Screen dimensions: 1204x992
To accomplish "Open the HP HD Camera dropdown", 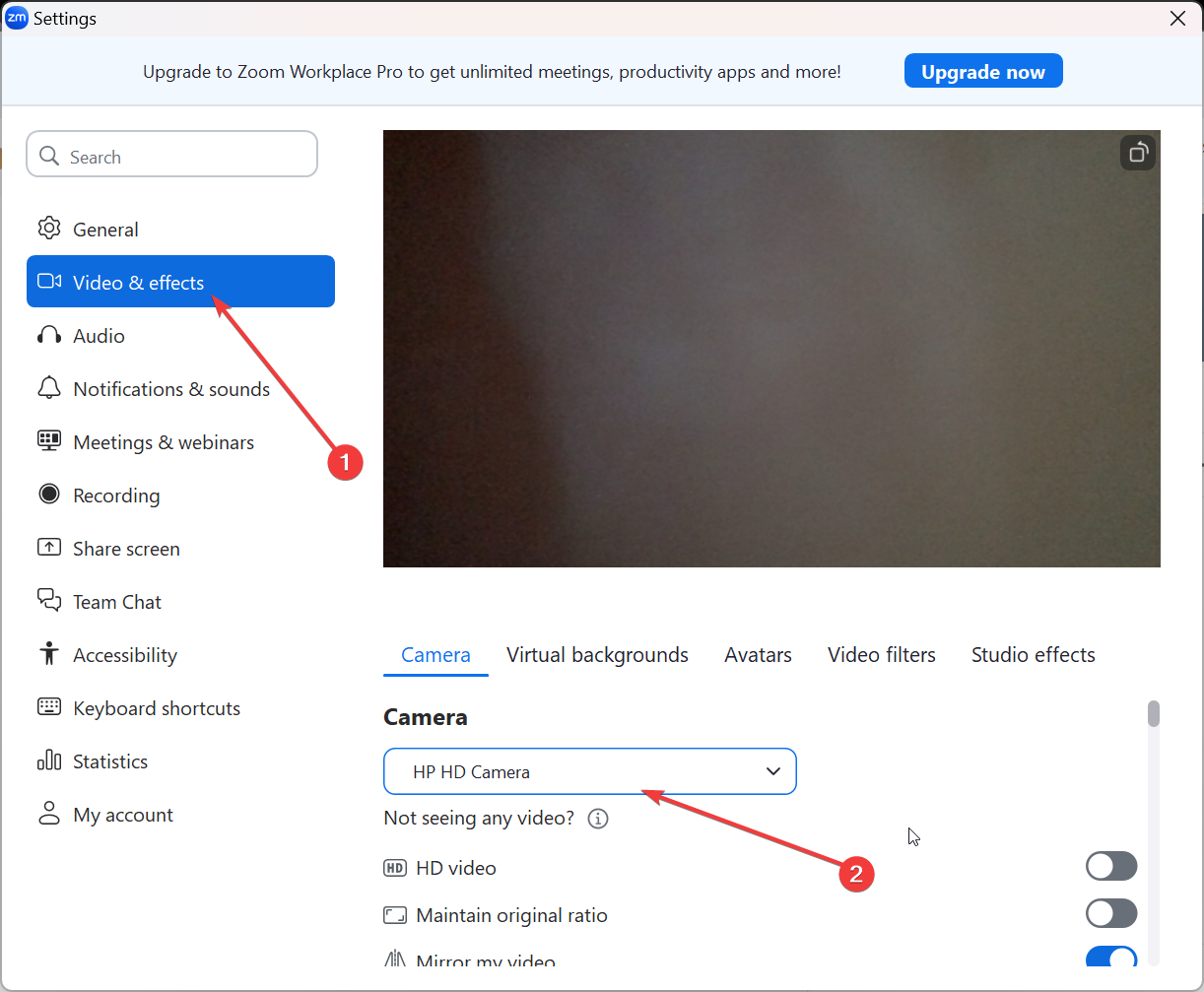I will tap(590, 771).
